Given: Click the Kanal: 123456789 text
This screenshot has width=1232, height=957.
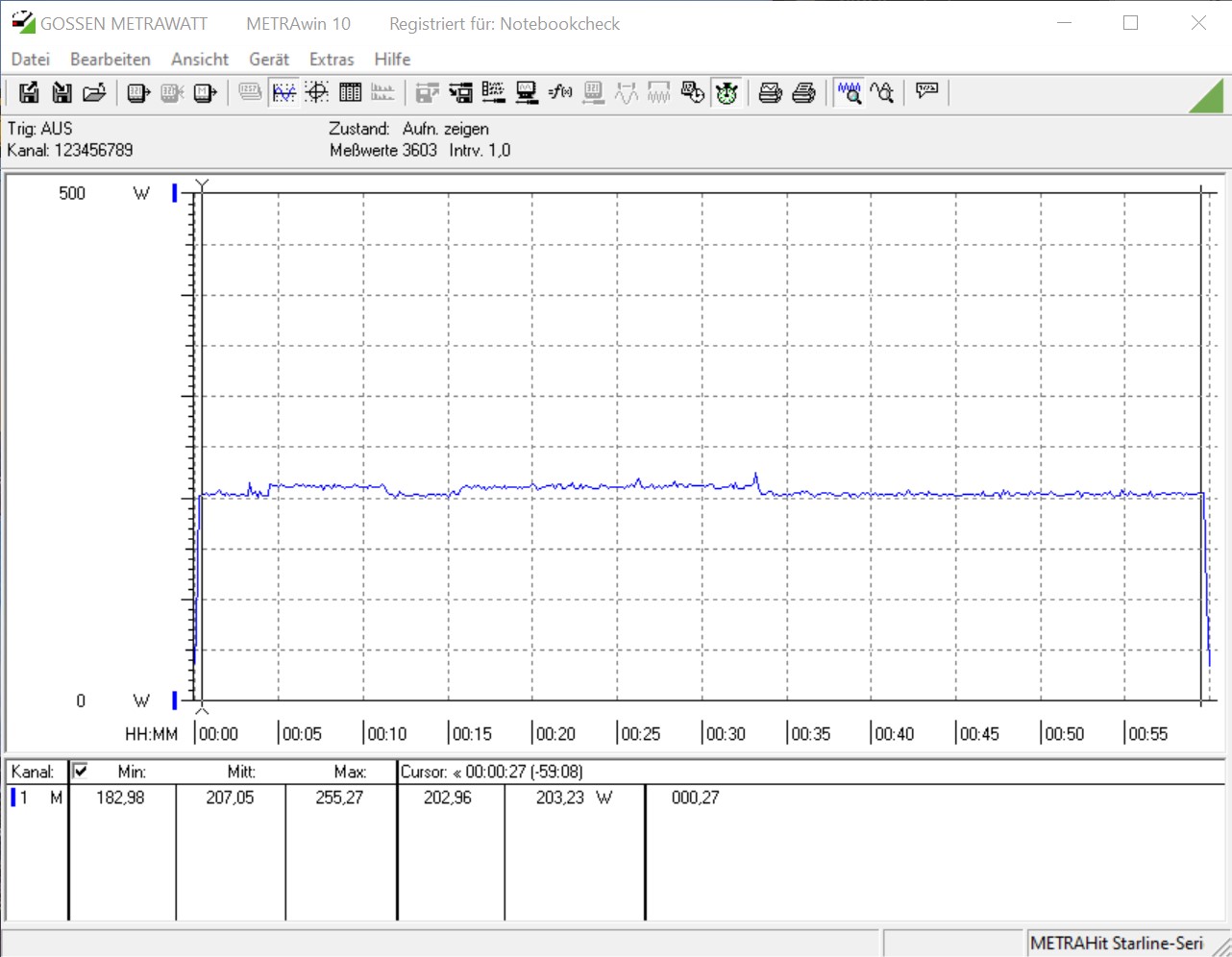Looking at the screenshot, I should 70,150.
